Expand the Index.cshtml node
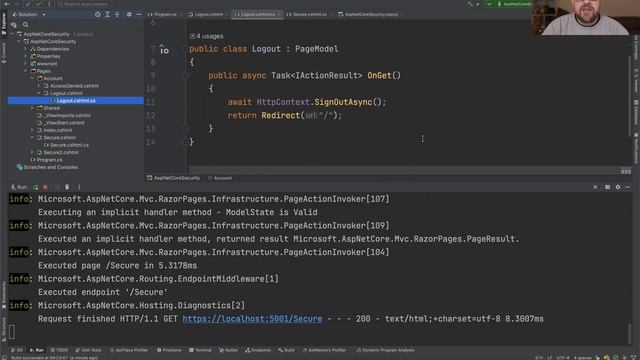 pos(32,130)
